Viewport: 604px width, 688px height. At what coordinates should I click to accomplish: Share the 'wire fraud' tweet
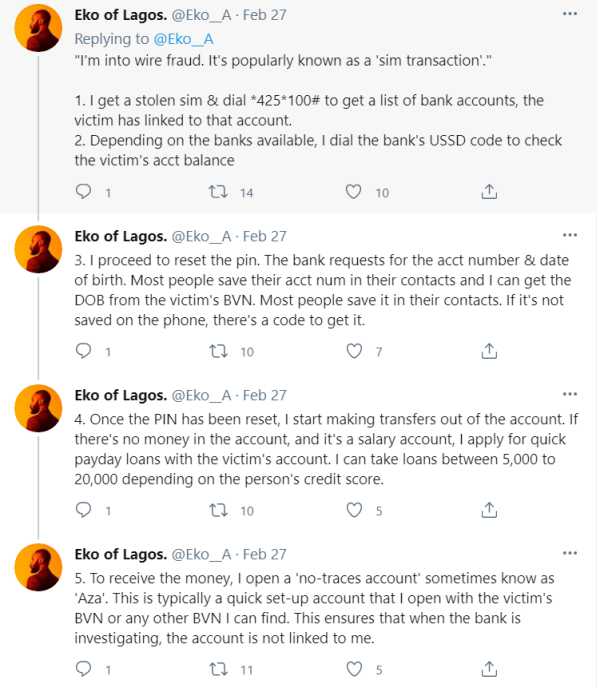(489, 192)
